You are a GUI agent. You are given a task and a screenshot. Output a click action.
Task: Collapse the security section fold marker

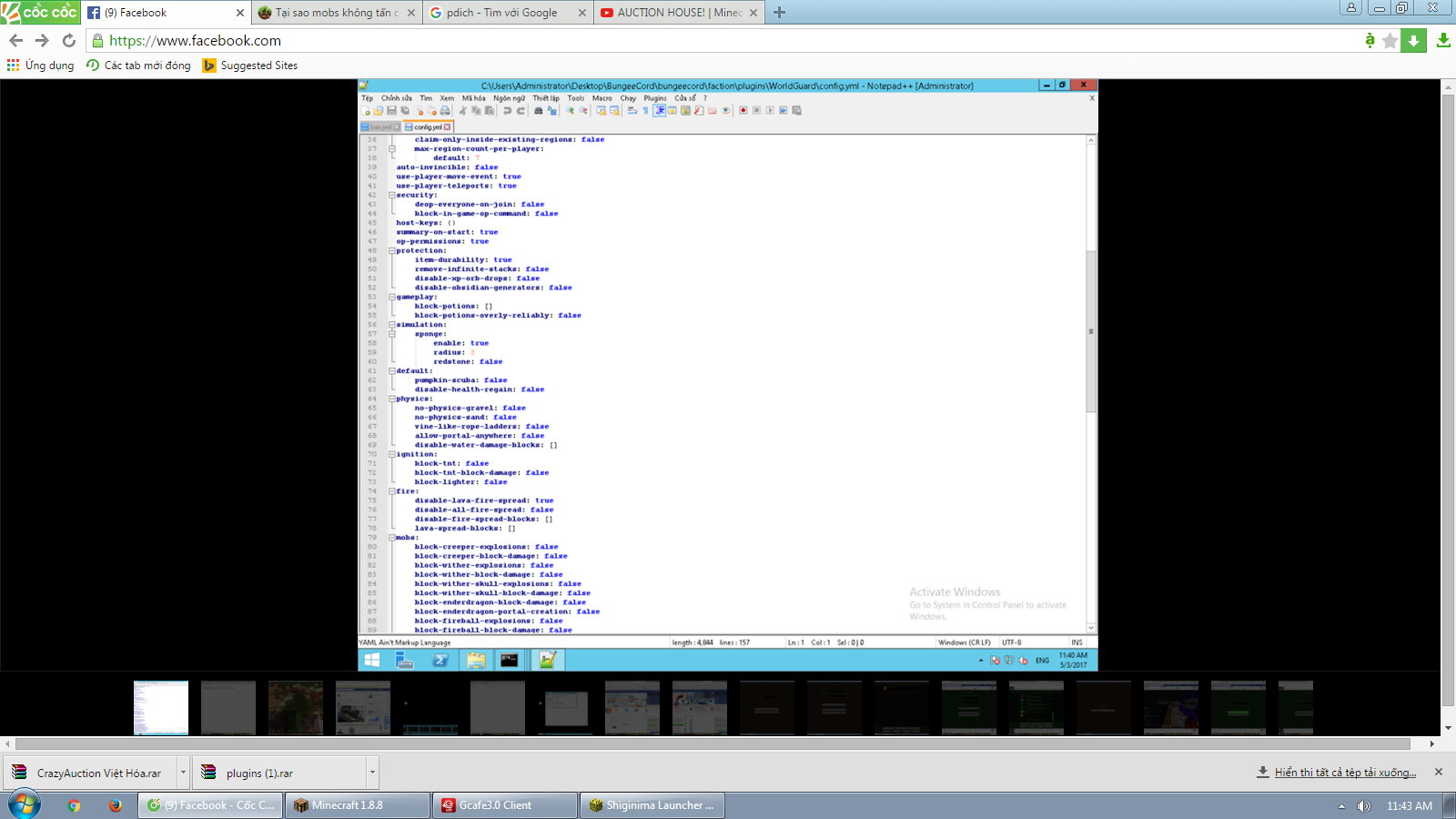coord(392,195)
